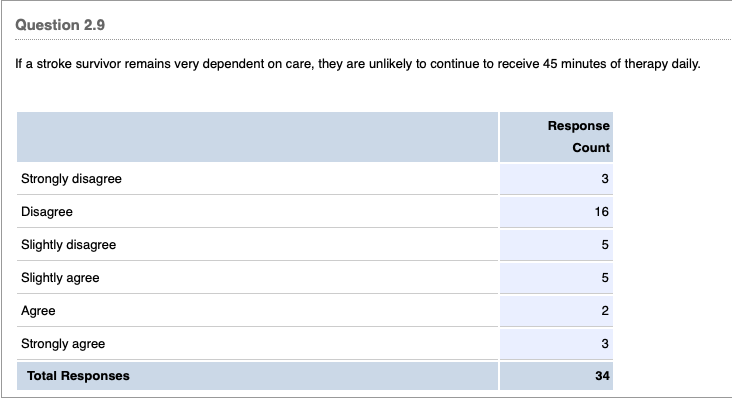Viewport: 732px width, 399px height.
Task: Select the count 3 for Strongly disagree
Action: click(x=605, y=179)
